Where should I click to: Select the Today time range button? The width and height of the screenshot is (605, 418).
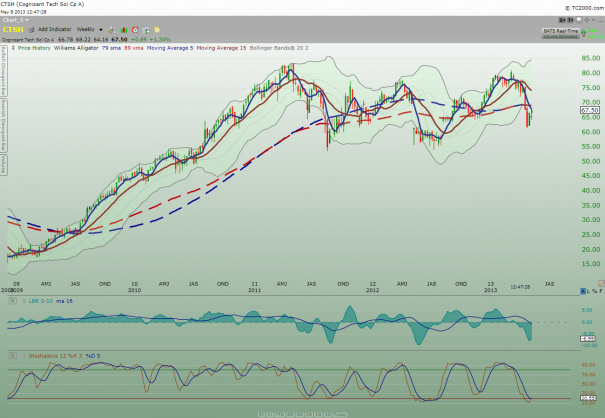point(340,415)
